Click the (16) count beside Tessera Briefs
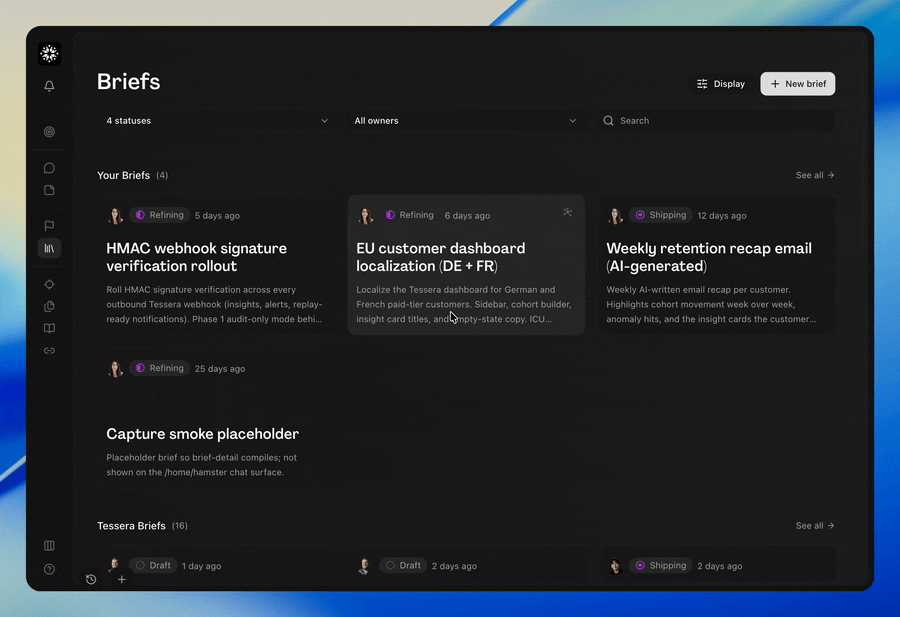Viewport: 900px width, 617px height. (x=180, y=526)
